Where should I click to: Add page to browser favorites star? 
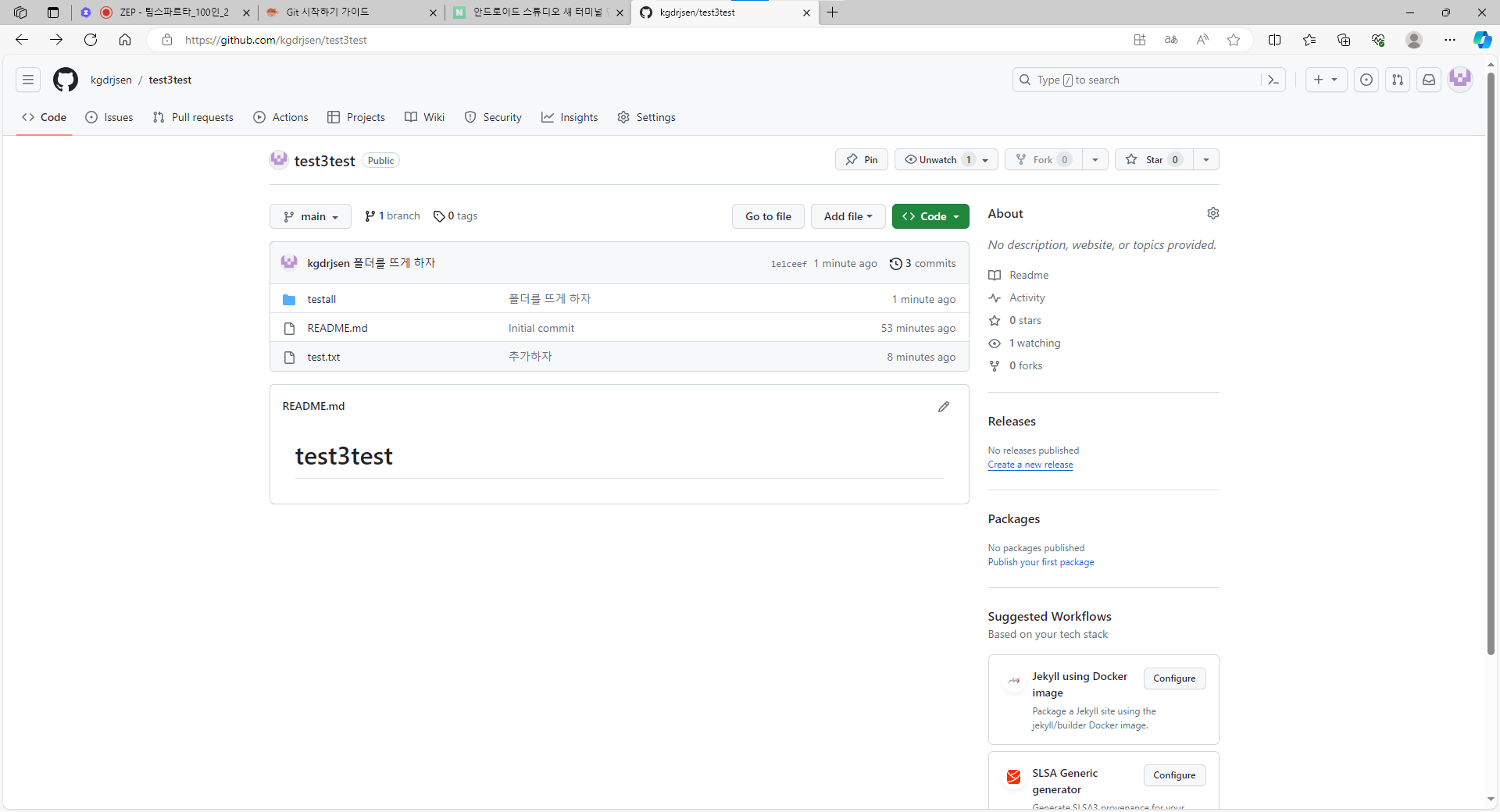click(1234, 40)
